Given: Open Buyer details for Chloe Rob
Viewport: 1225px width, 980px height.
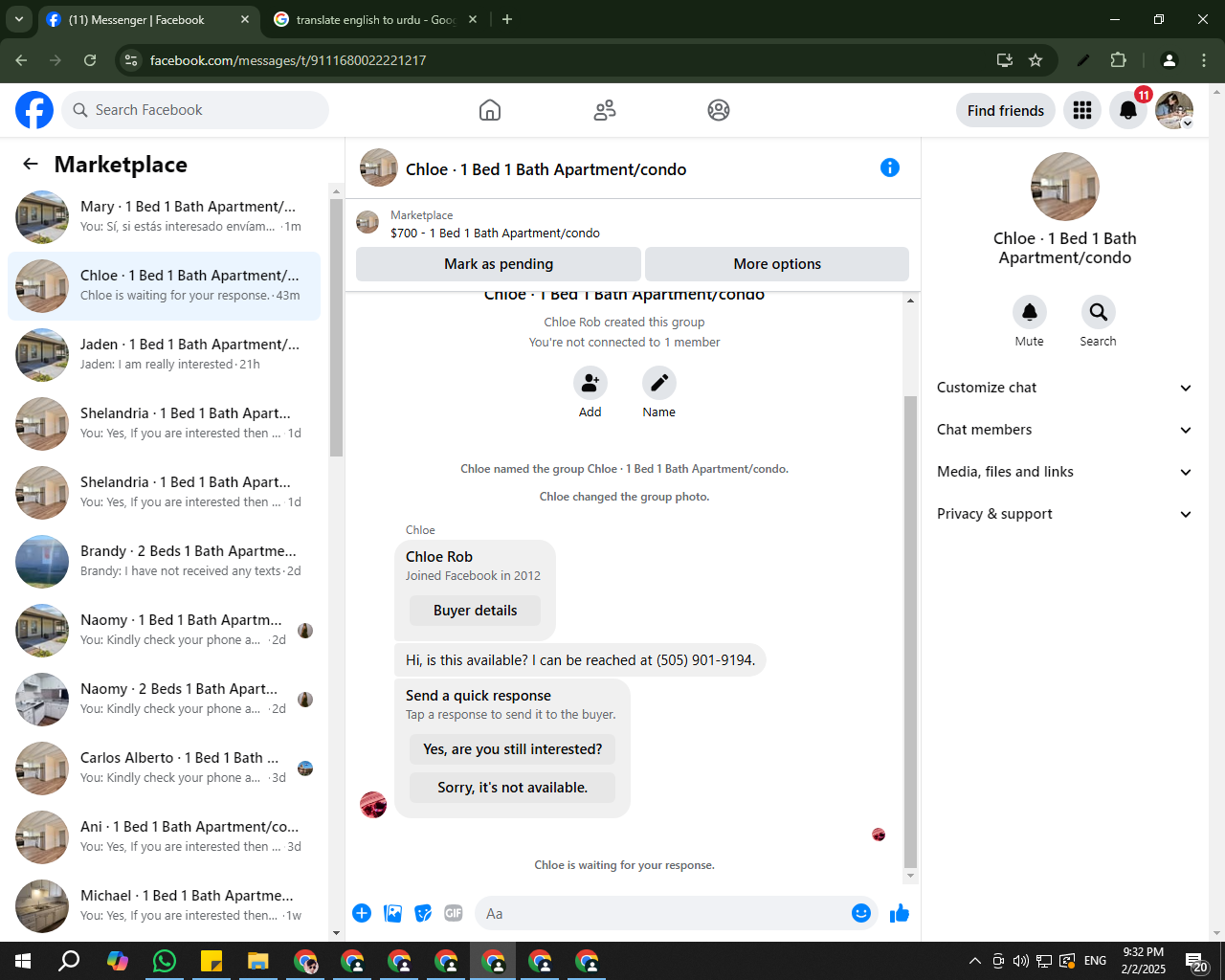Looking at the screenshot, I should [475, 611].
